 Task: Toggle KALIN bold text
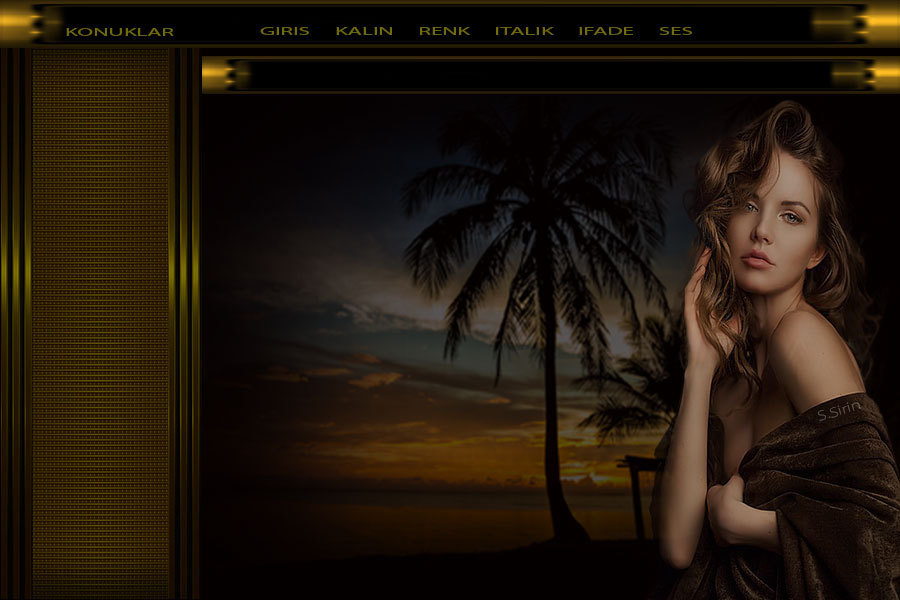coord(364,31)
